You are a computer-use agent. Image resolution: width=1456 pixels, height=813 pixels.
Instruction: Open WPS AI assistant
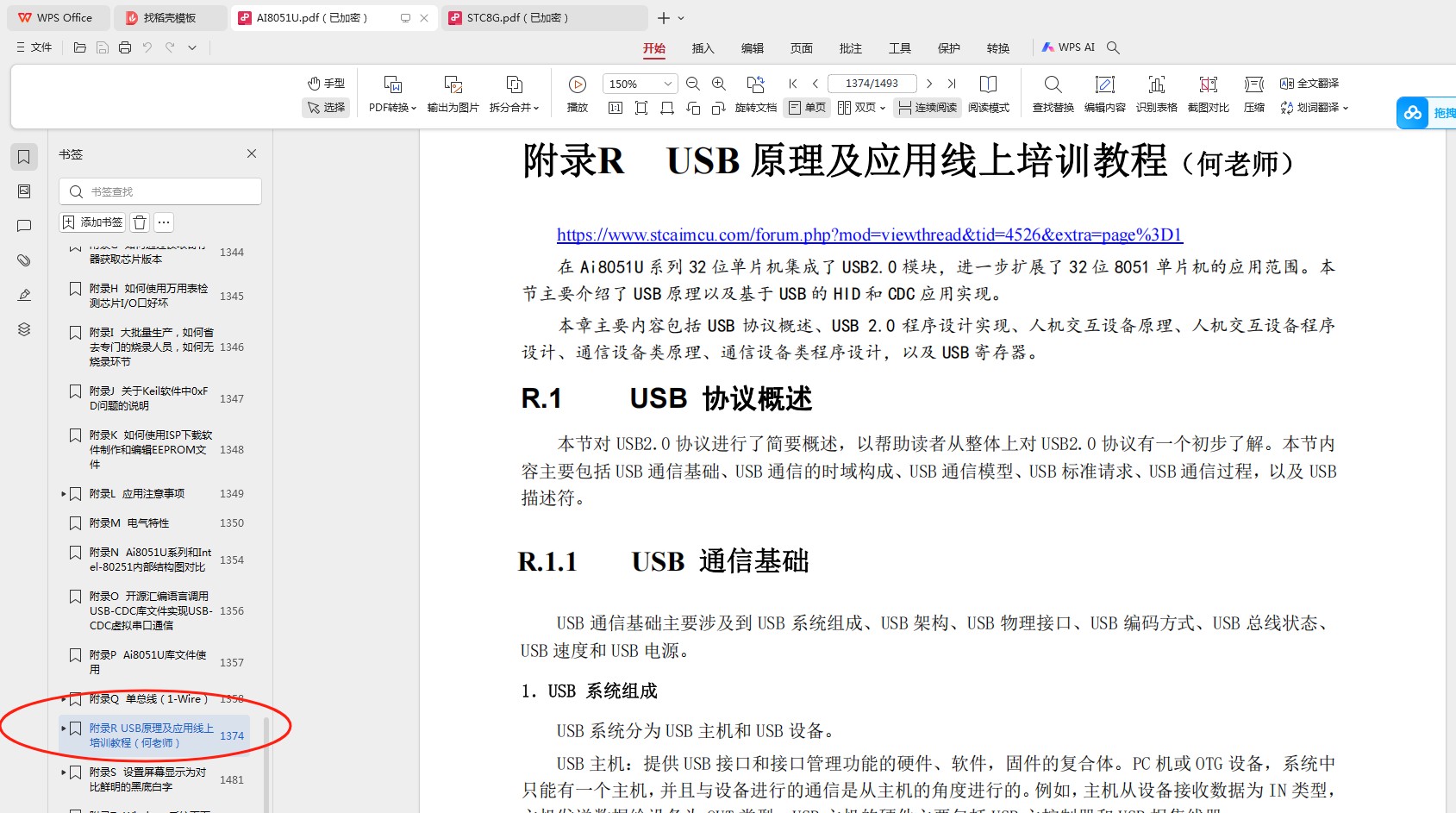(x=1068, y=47)
